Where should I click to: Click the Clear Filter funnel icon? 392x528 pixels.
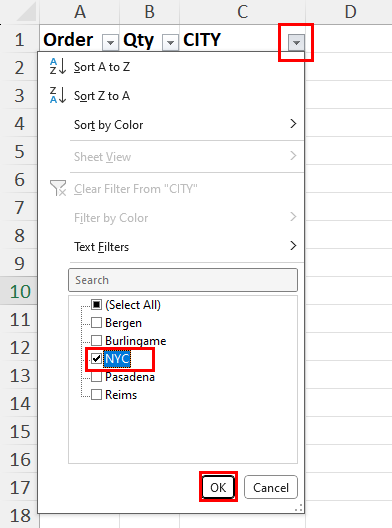tap(58, 188)
